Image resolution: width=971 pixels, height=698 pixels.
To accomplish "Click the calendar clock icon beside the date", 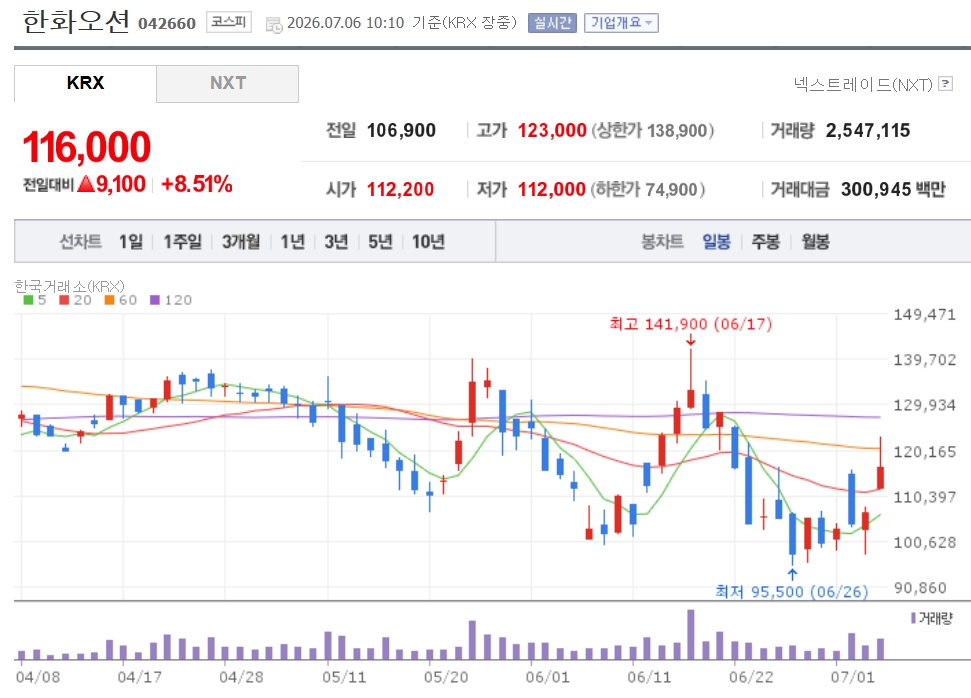I will tap(274, 25).
